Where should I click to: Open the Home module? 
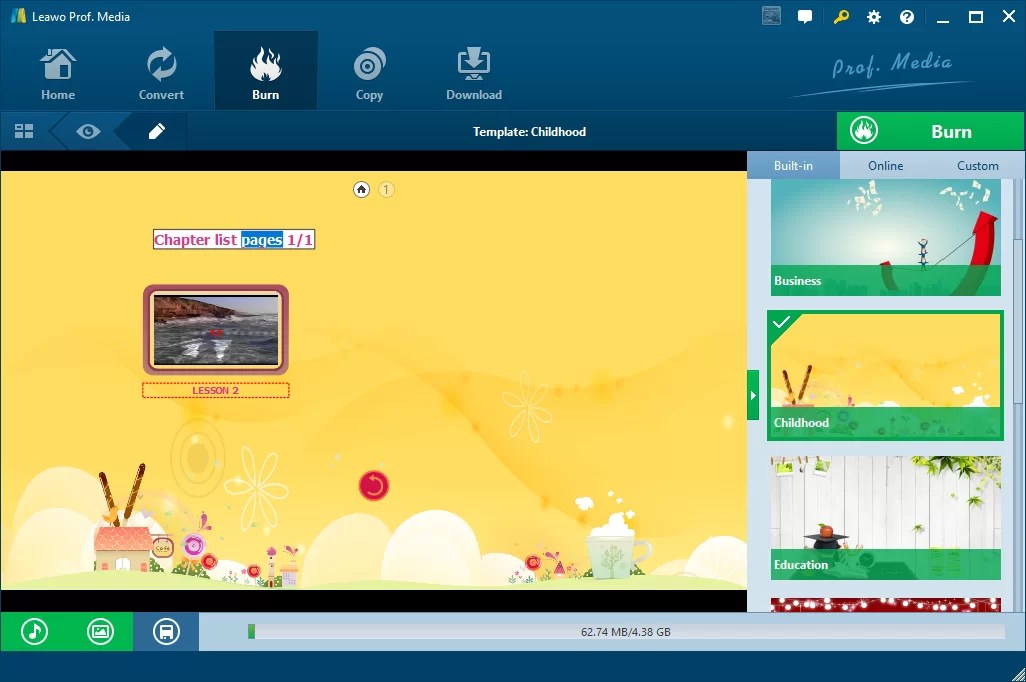click(x=58, y=73)
